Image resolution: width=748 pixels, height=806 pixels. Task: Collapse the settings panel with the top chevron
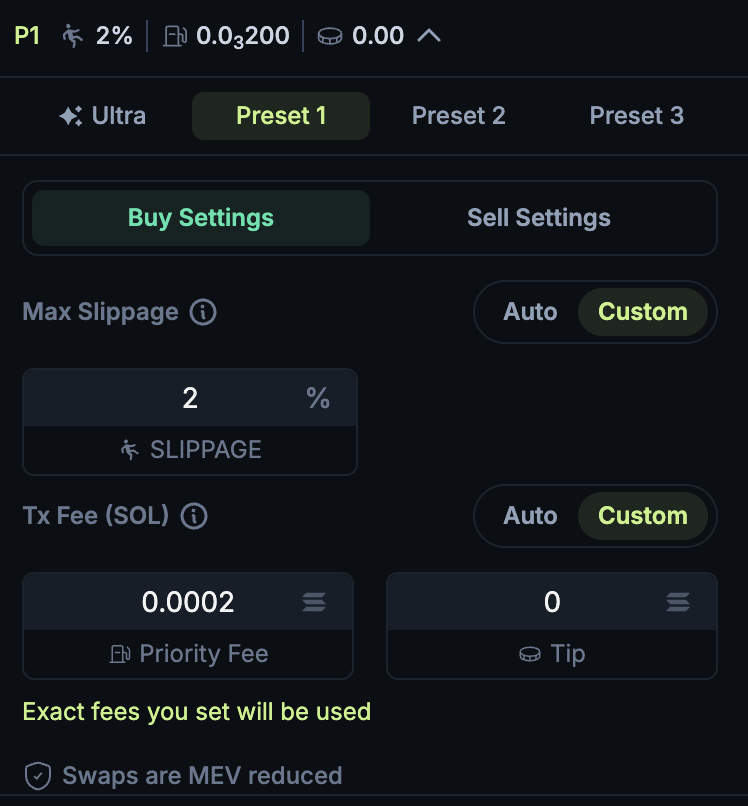[429, 36]
